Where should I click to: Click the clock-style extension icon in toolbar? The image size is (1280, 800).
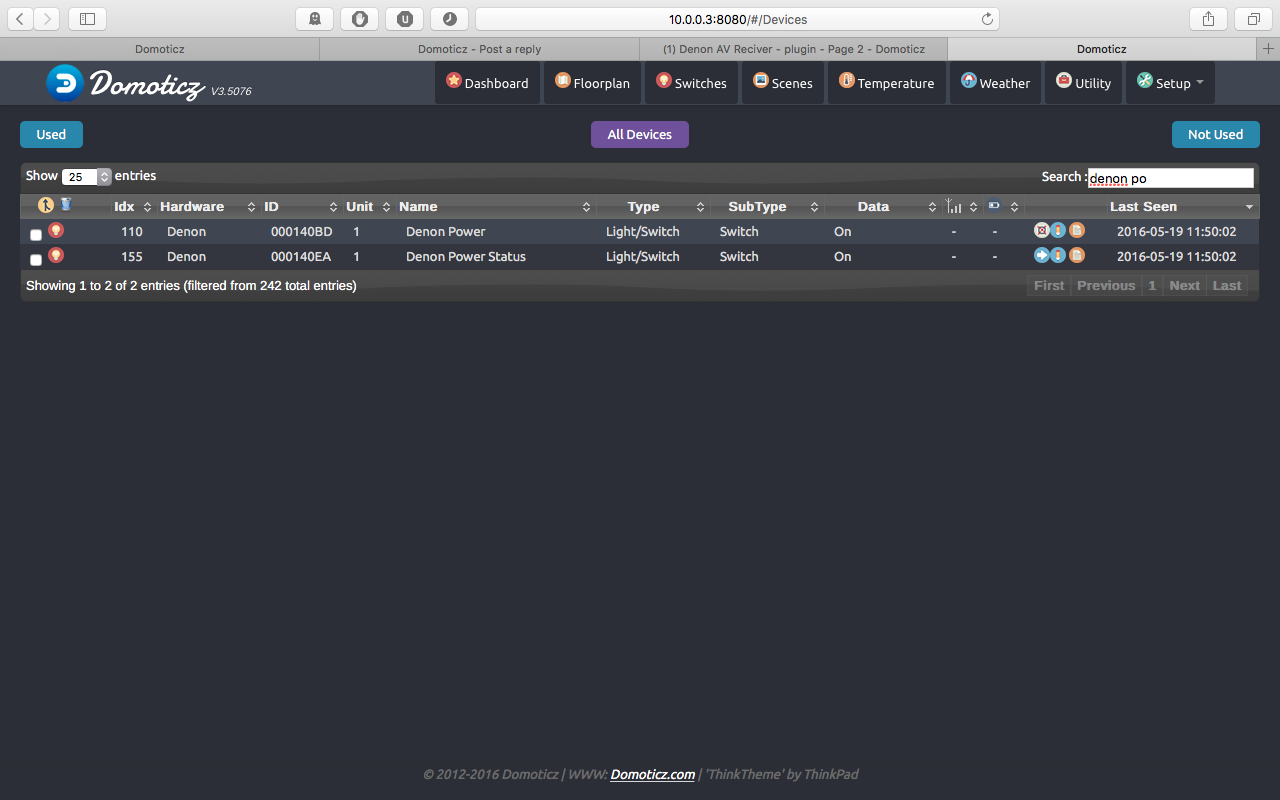(450, 18)
